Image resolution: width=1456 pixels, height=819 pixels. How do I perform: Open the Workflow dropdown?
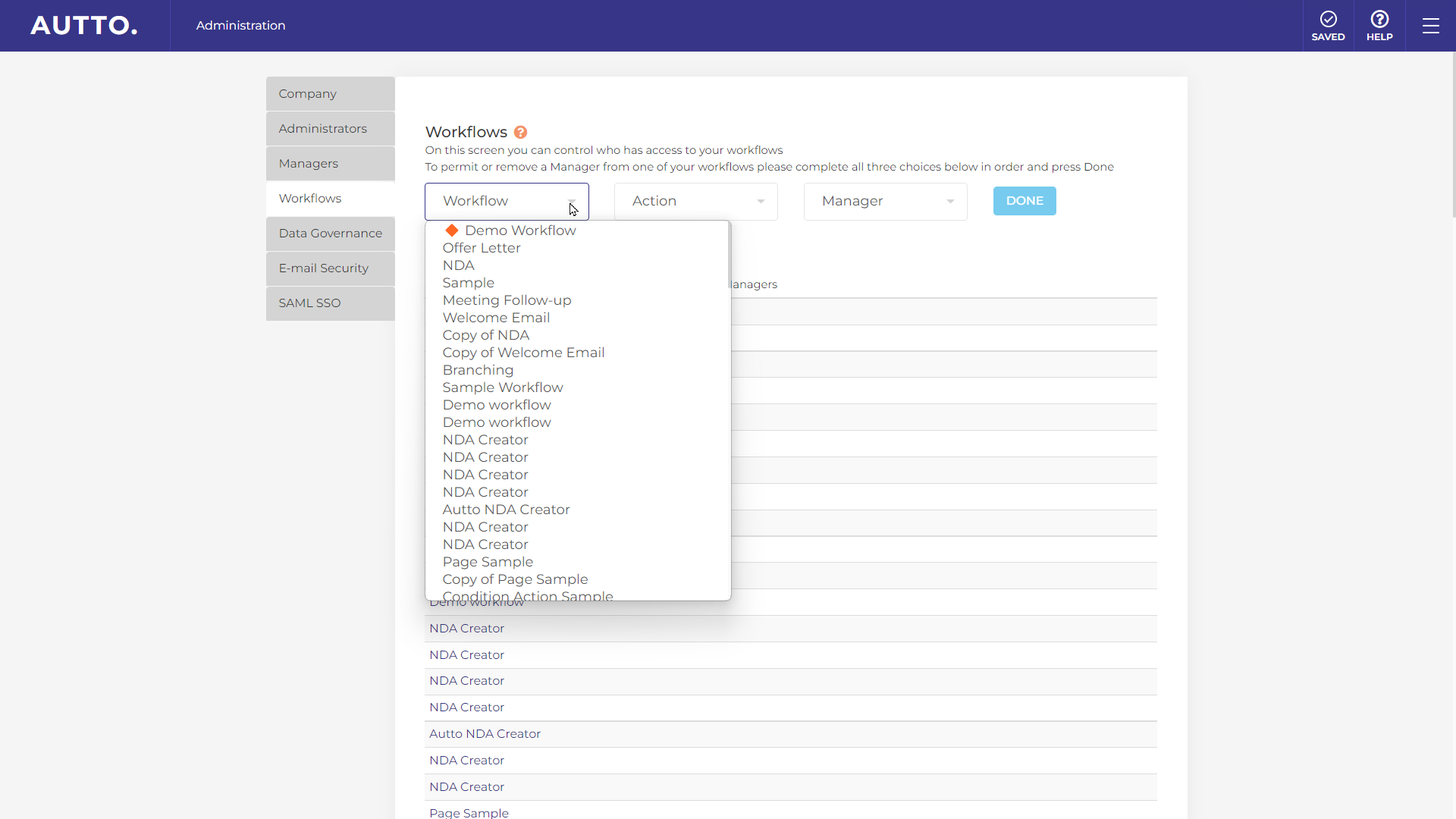tap(507, 201)
